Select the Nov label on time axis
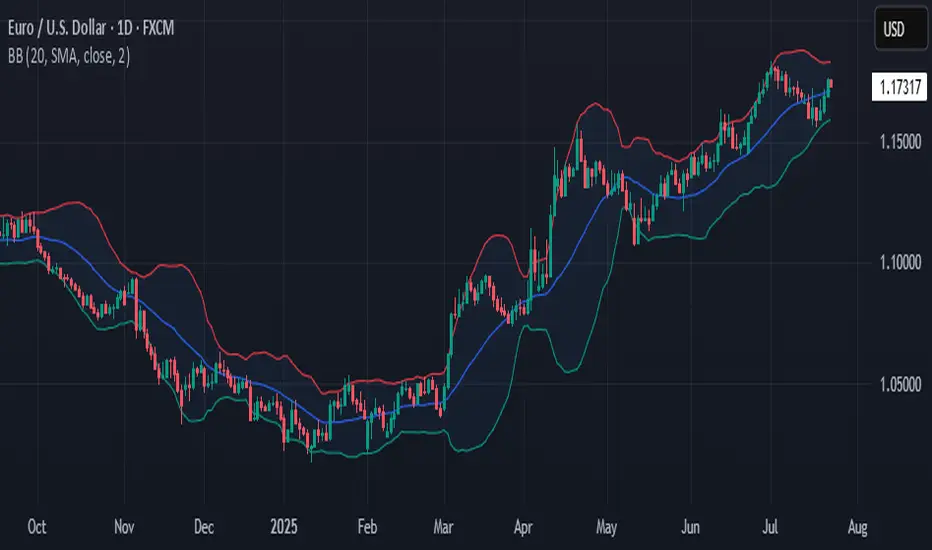 (x=124, y=527)
